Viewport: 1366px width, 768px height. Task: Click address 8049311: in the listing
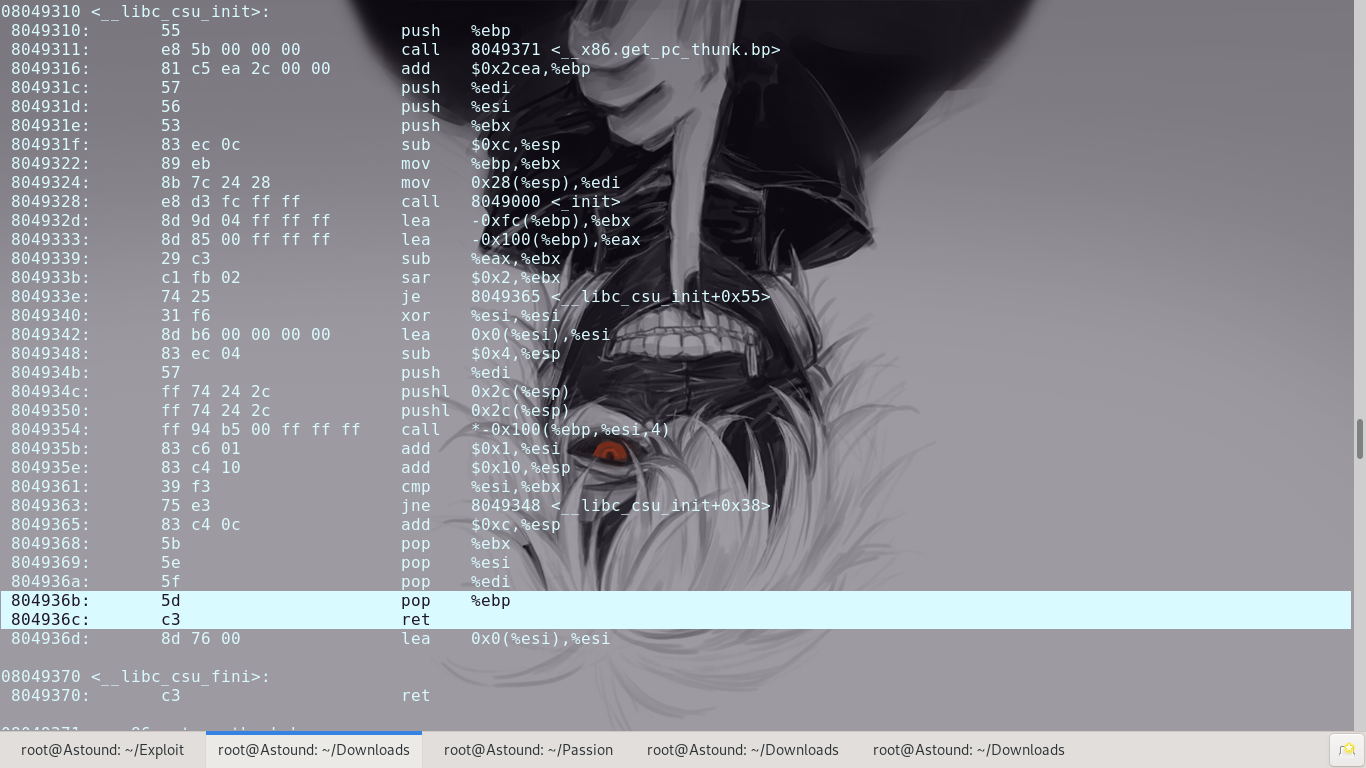[50, 50]
